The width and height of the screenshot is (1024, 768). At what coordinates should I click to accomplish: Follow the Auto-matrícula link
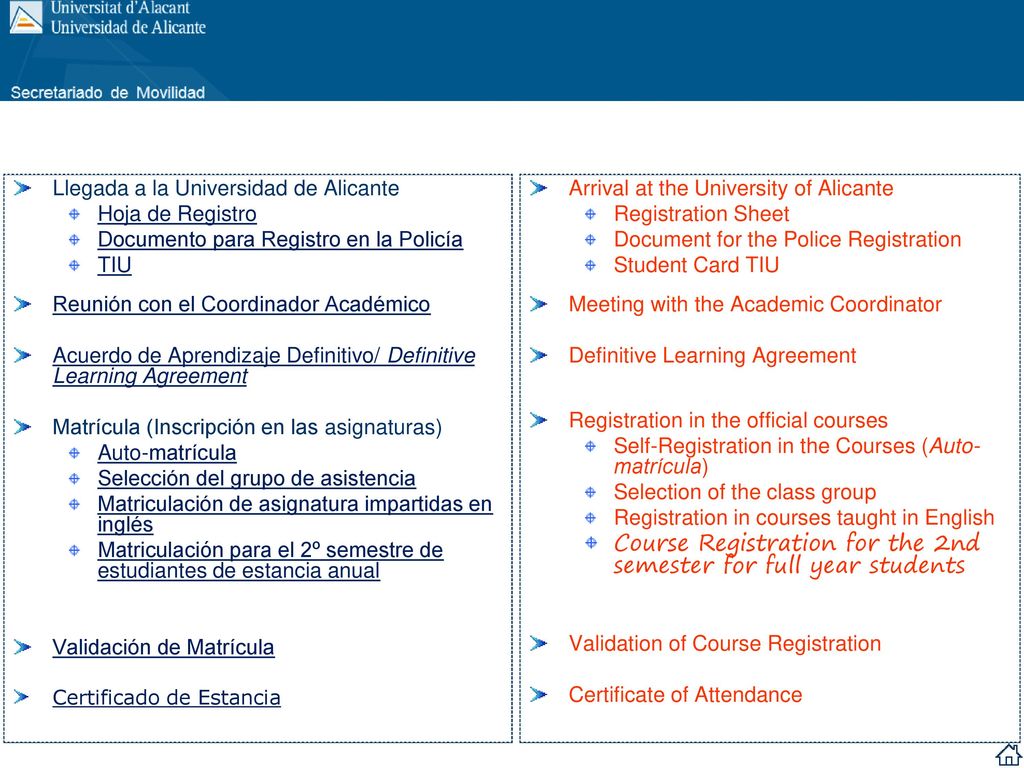coord(167,453)
